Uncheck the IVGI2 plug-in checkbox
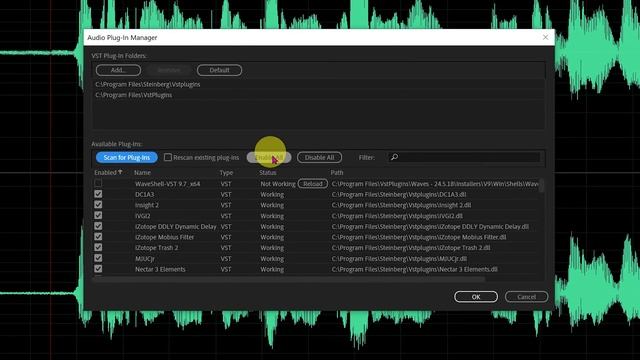The height and width of the screenshot is (360, 640). pyautogui.click(x=98, y=216)
